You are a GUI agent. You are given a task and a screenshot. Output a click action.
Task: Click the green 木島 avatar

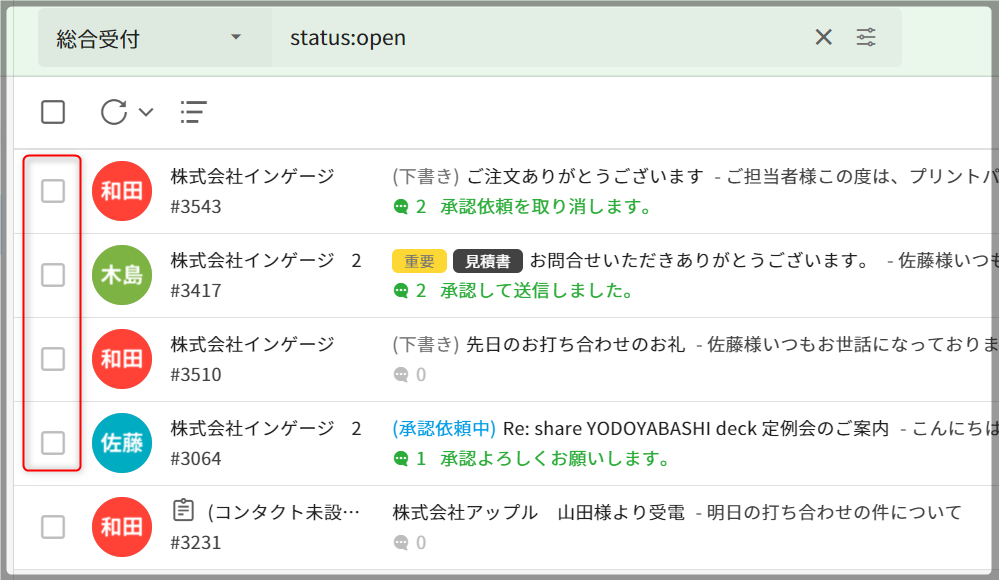121,275
